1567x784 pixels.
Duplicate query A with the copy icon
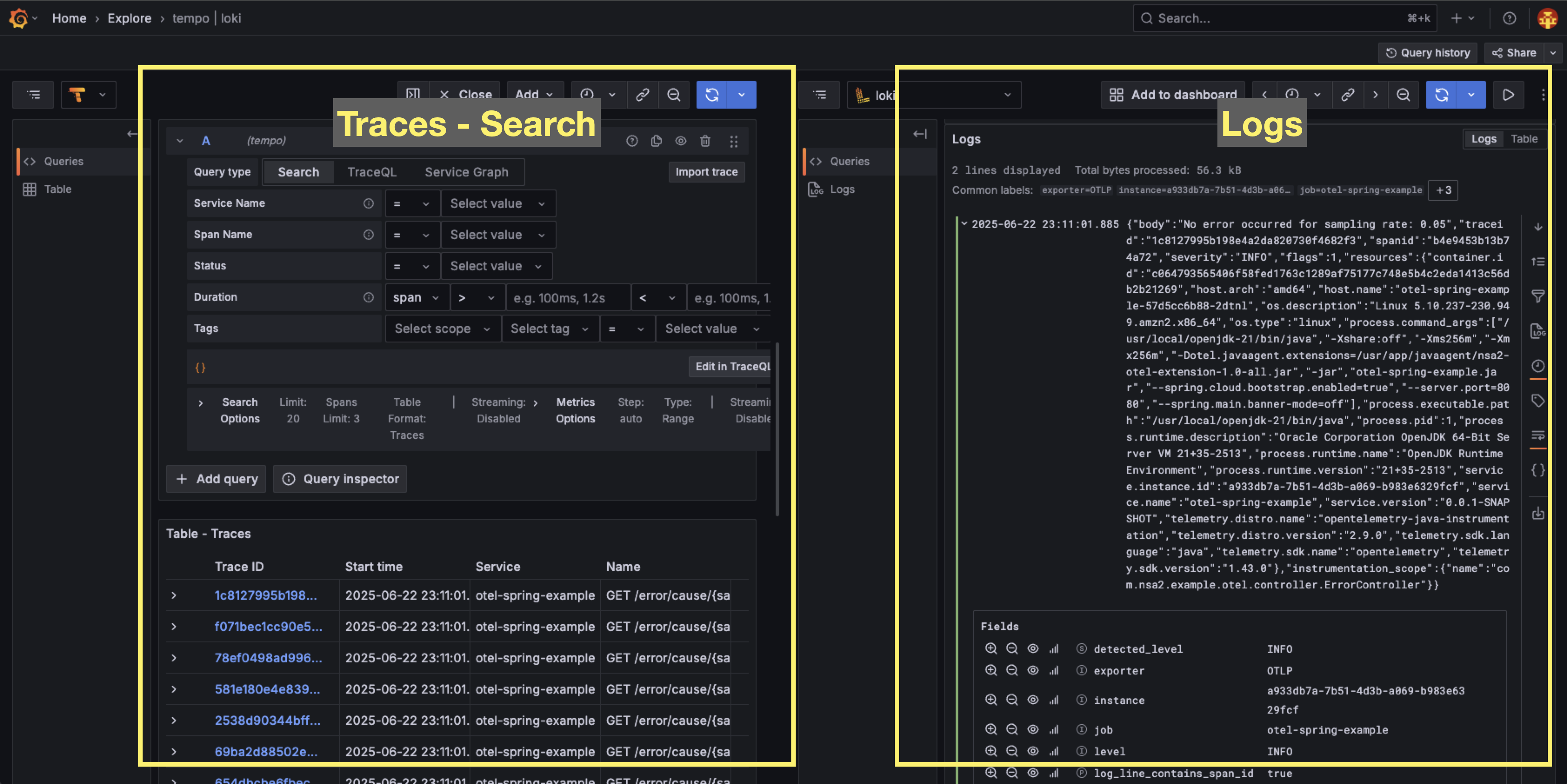pos(657,141)
